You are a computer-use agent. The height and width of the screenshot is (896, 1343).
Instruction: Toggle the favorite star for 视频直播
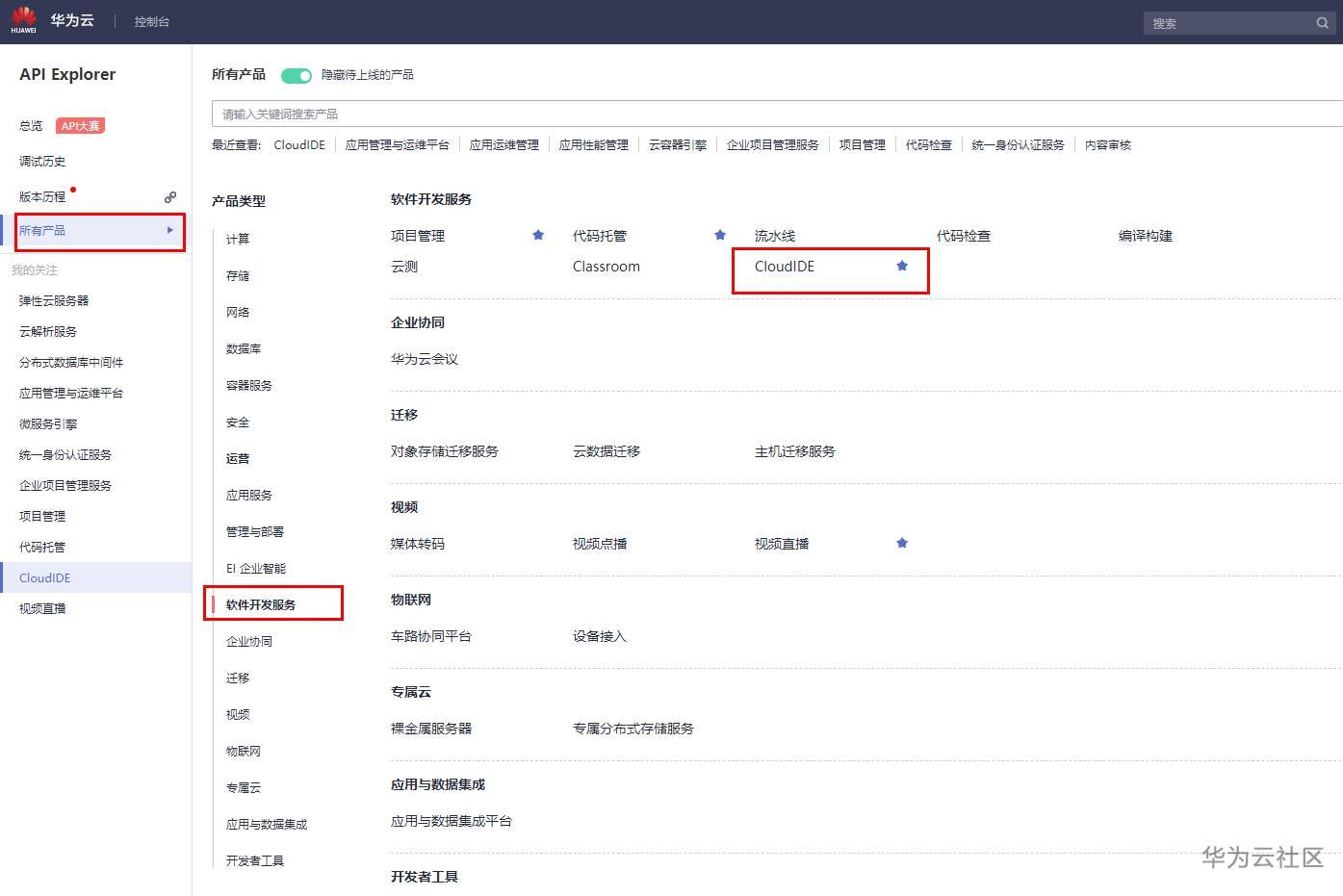click(x=902, y=543)
